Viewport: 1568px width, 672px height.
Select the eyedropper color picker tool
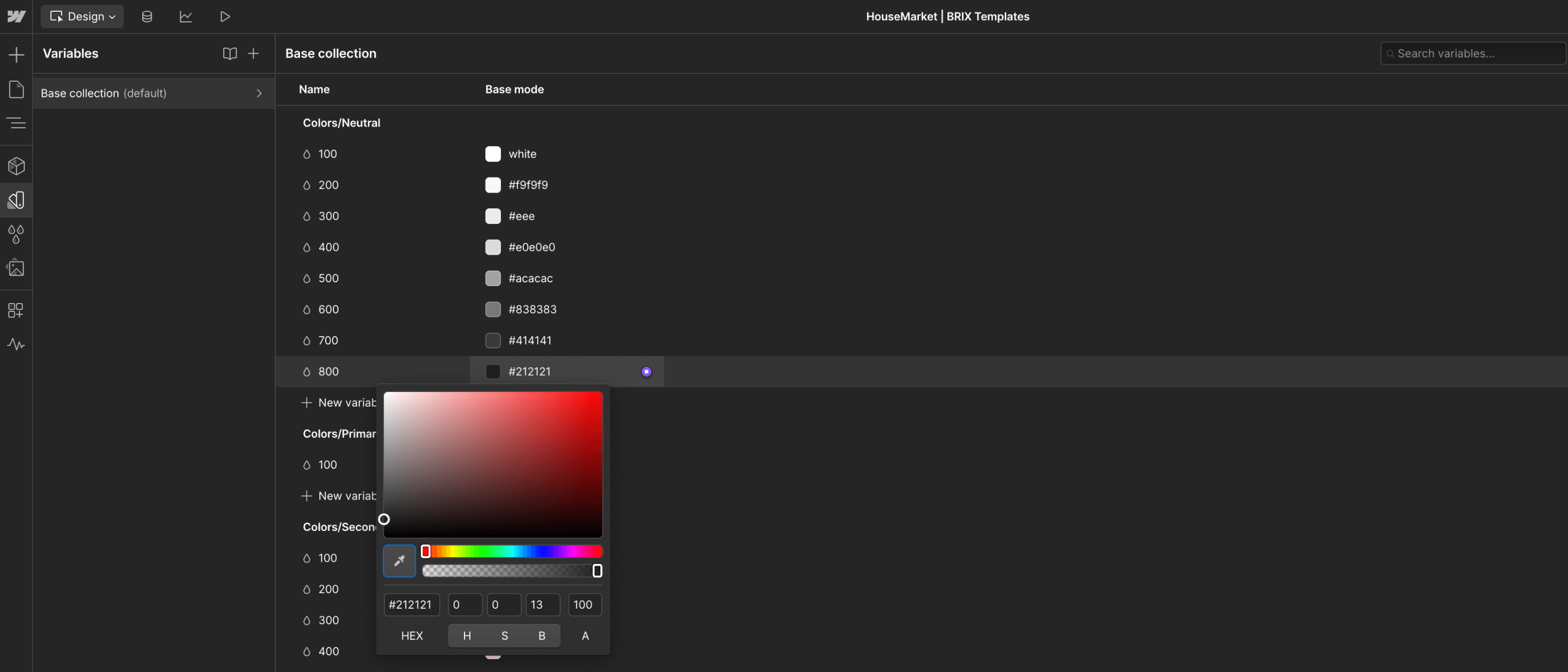(x=400, y=561)
